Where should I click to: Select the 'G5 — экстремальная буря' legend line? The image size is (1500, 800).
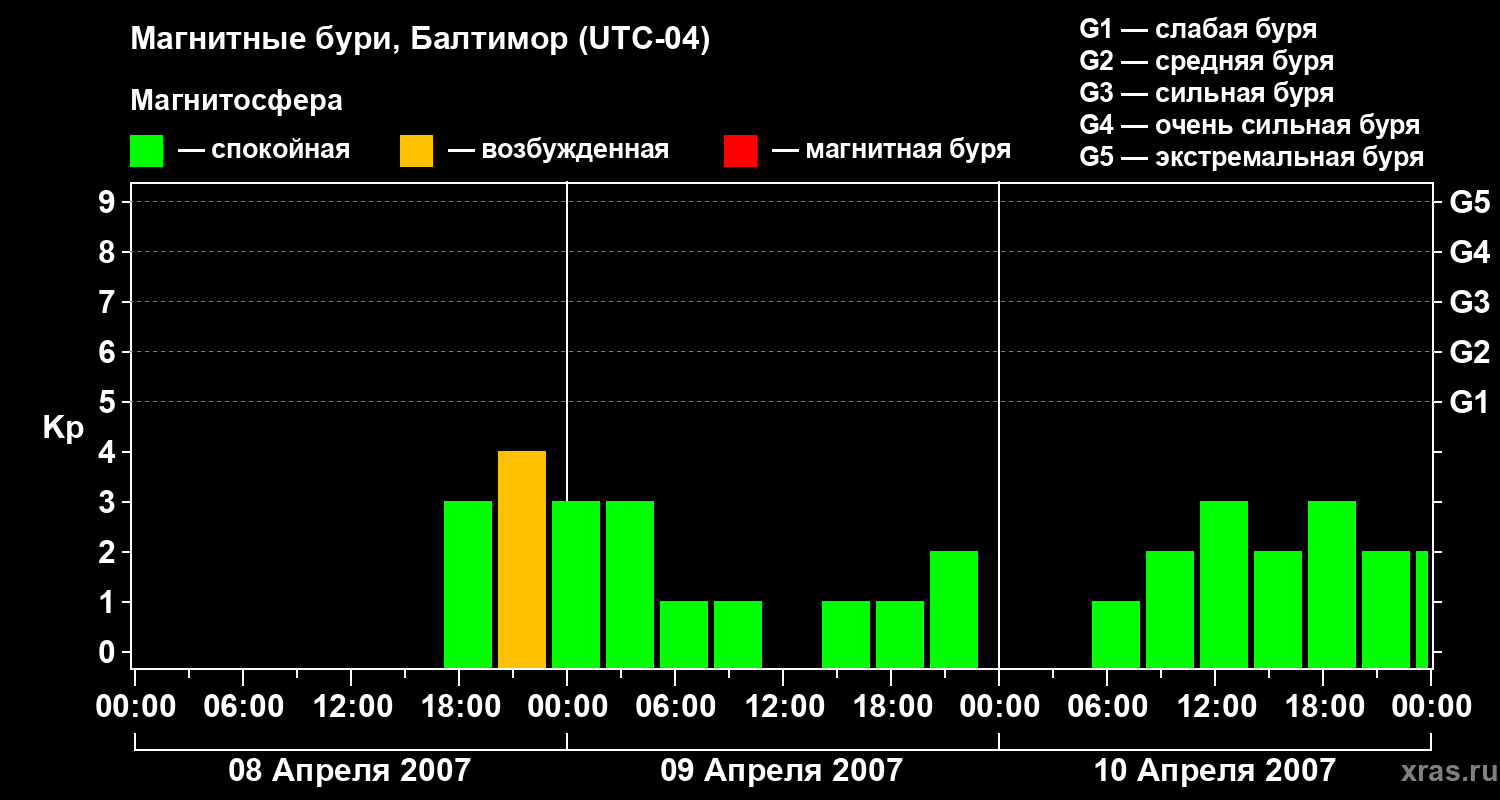pyautogui.click(x=1252, y=157)
